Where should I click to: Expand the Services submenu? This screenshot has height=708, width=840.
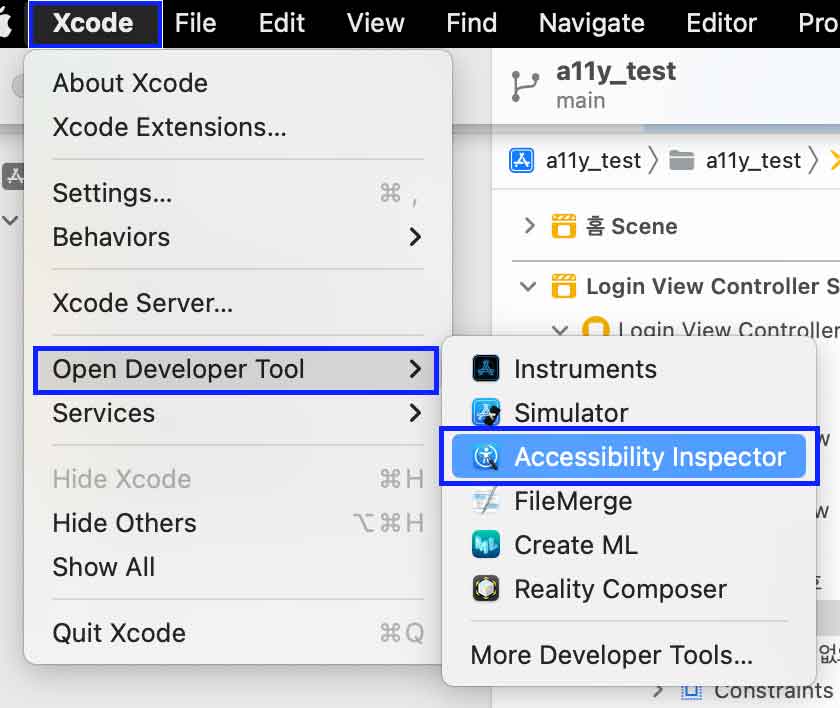pyautogui.click(x=237, y=413)
